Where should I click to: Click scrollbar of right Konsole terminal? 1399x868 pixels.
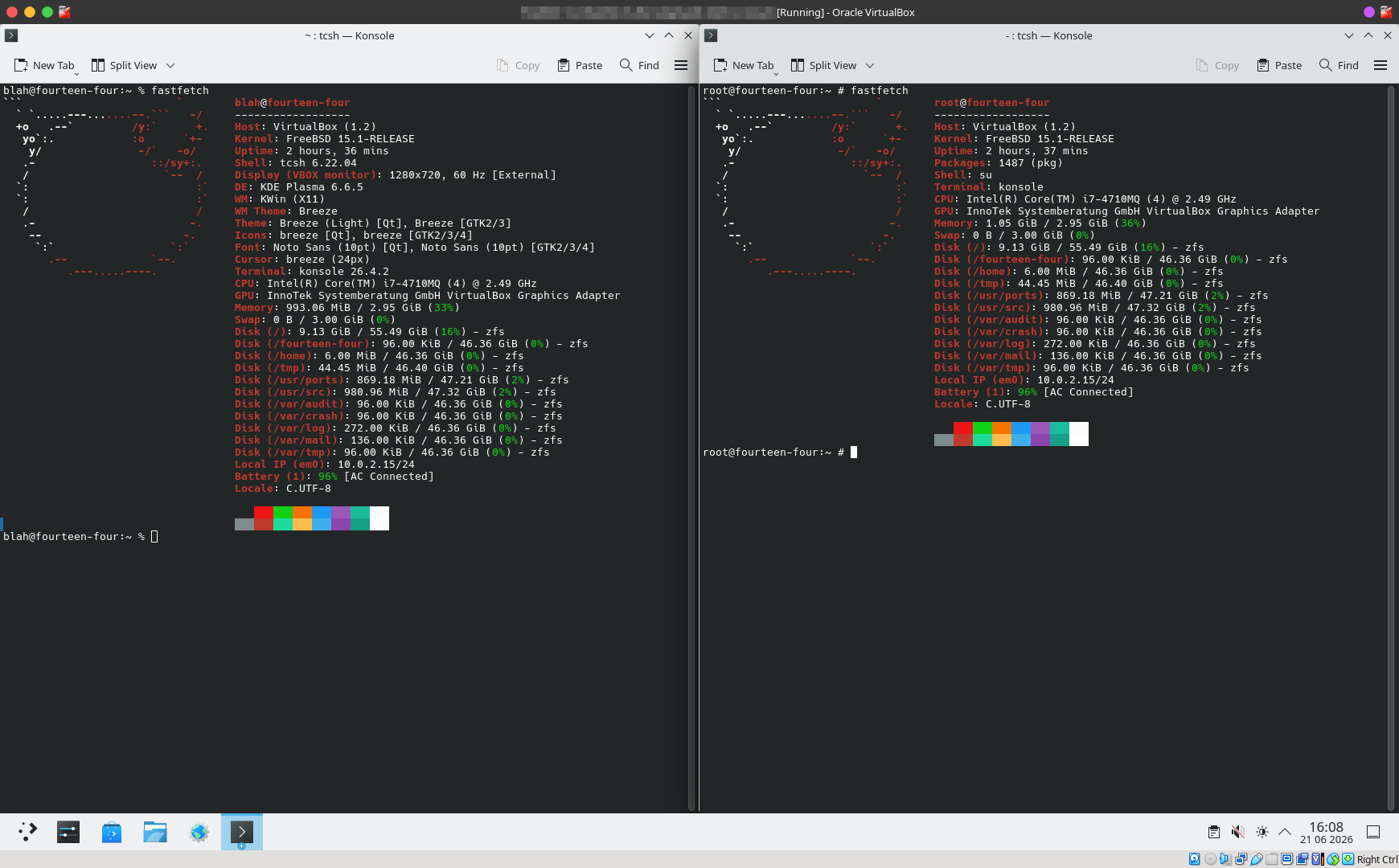pos(1391,448)
